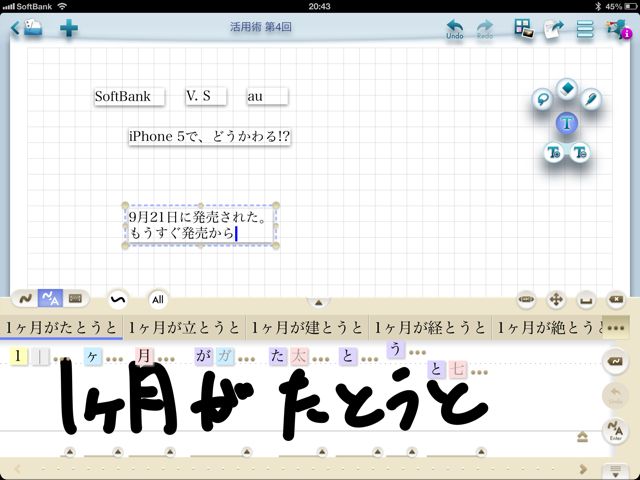Choose the ガ katakana character candidate
The image size is (640, 480).
coord(225,356)
